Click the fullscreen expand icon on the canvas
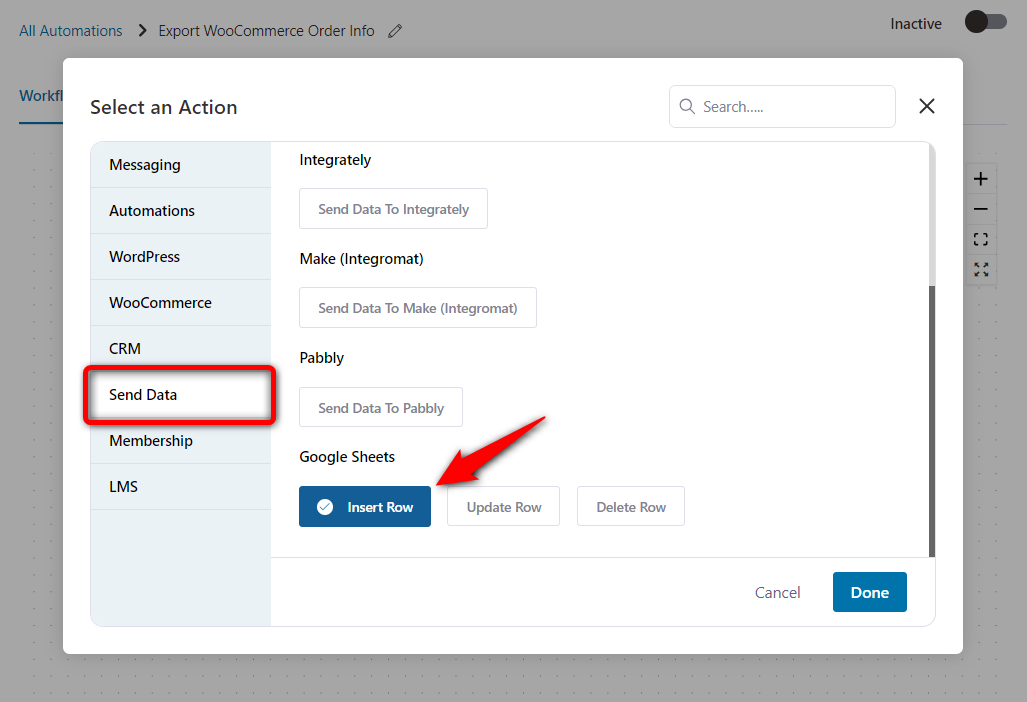The width and height of the screenshot is (1027, 702). pos(980,270)
